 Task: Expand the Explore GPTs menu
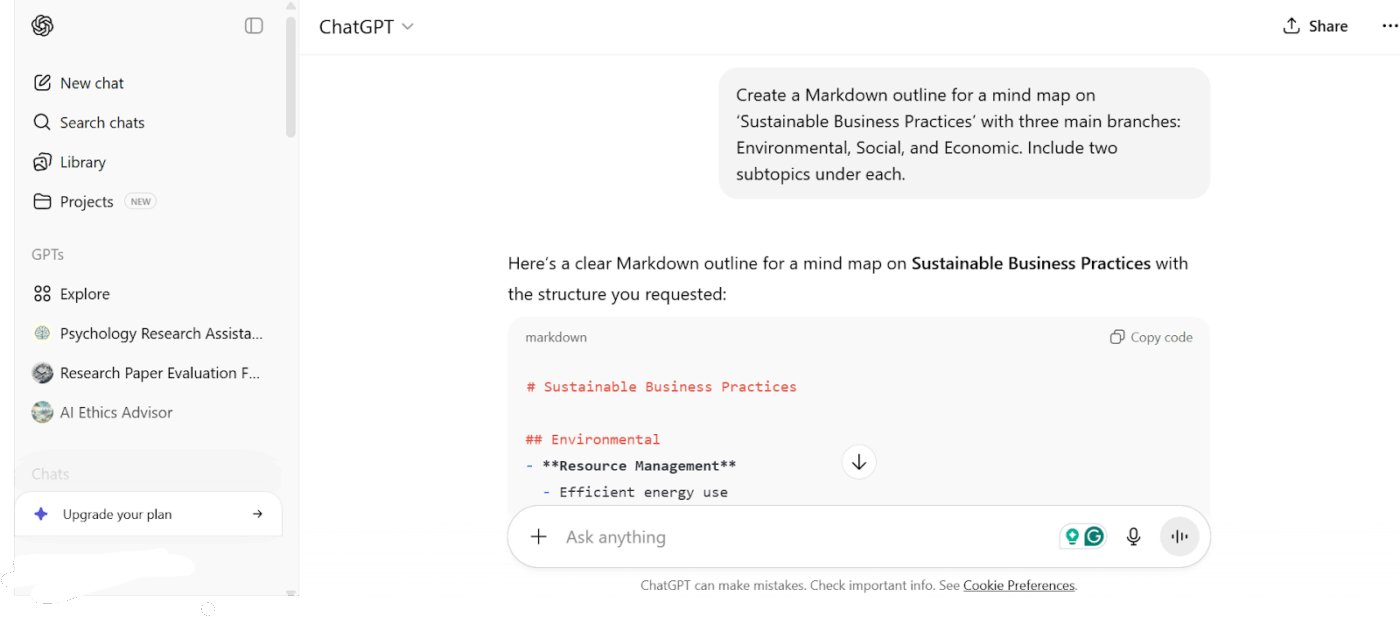coord(84,293)
